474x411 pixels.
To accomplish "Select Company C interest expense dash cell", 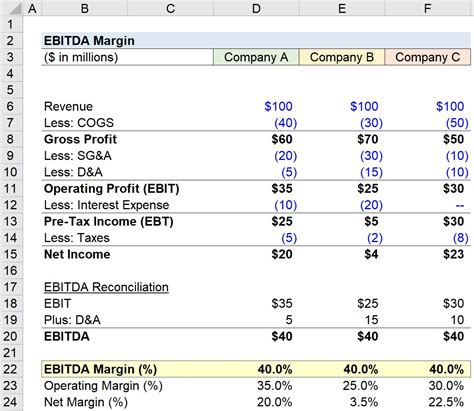I will pyautogui.click(x=428, y=205).
